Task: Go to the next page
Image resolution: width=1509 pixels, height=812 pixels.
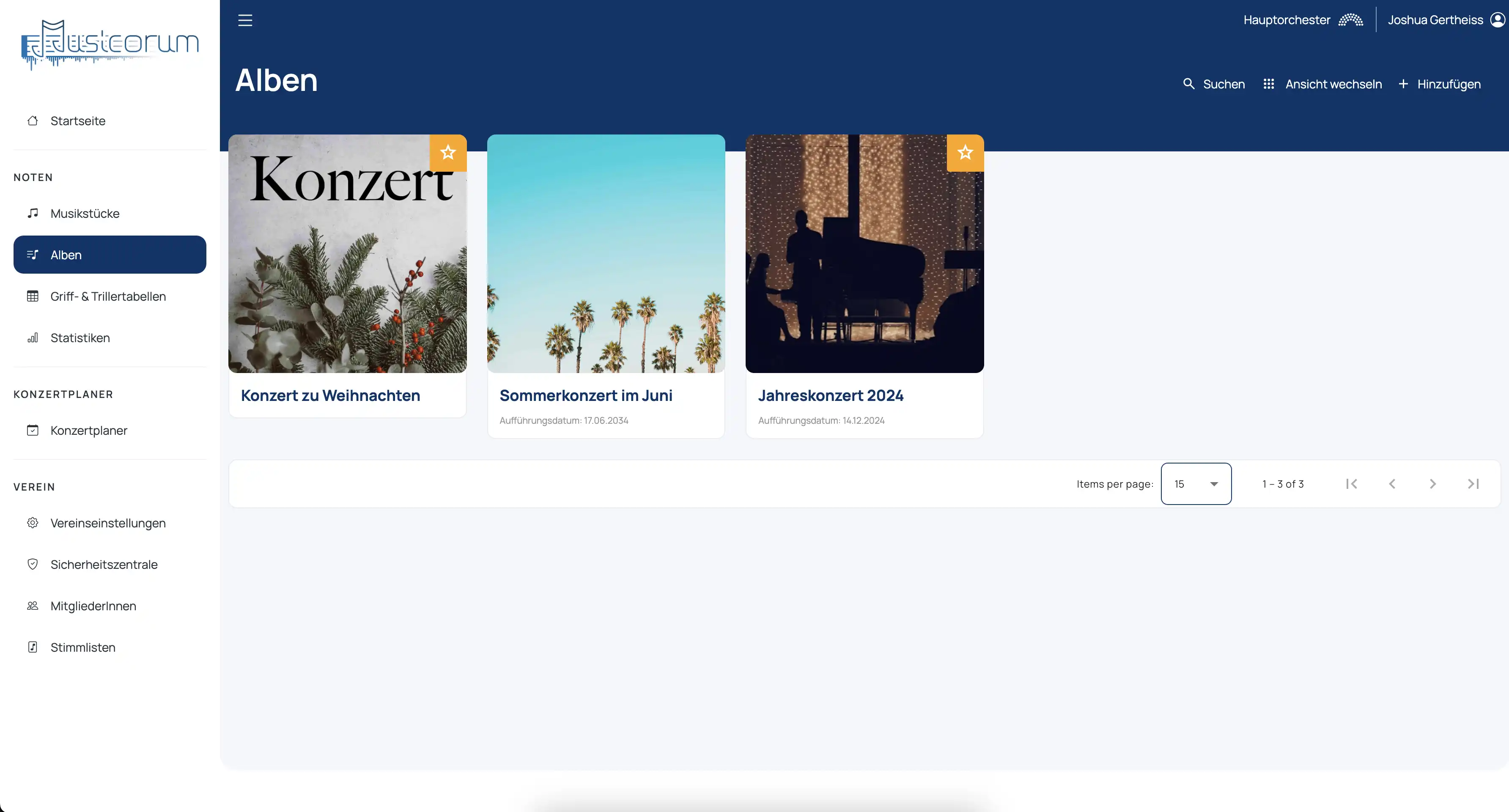Action: tap(1432, 484)
